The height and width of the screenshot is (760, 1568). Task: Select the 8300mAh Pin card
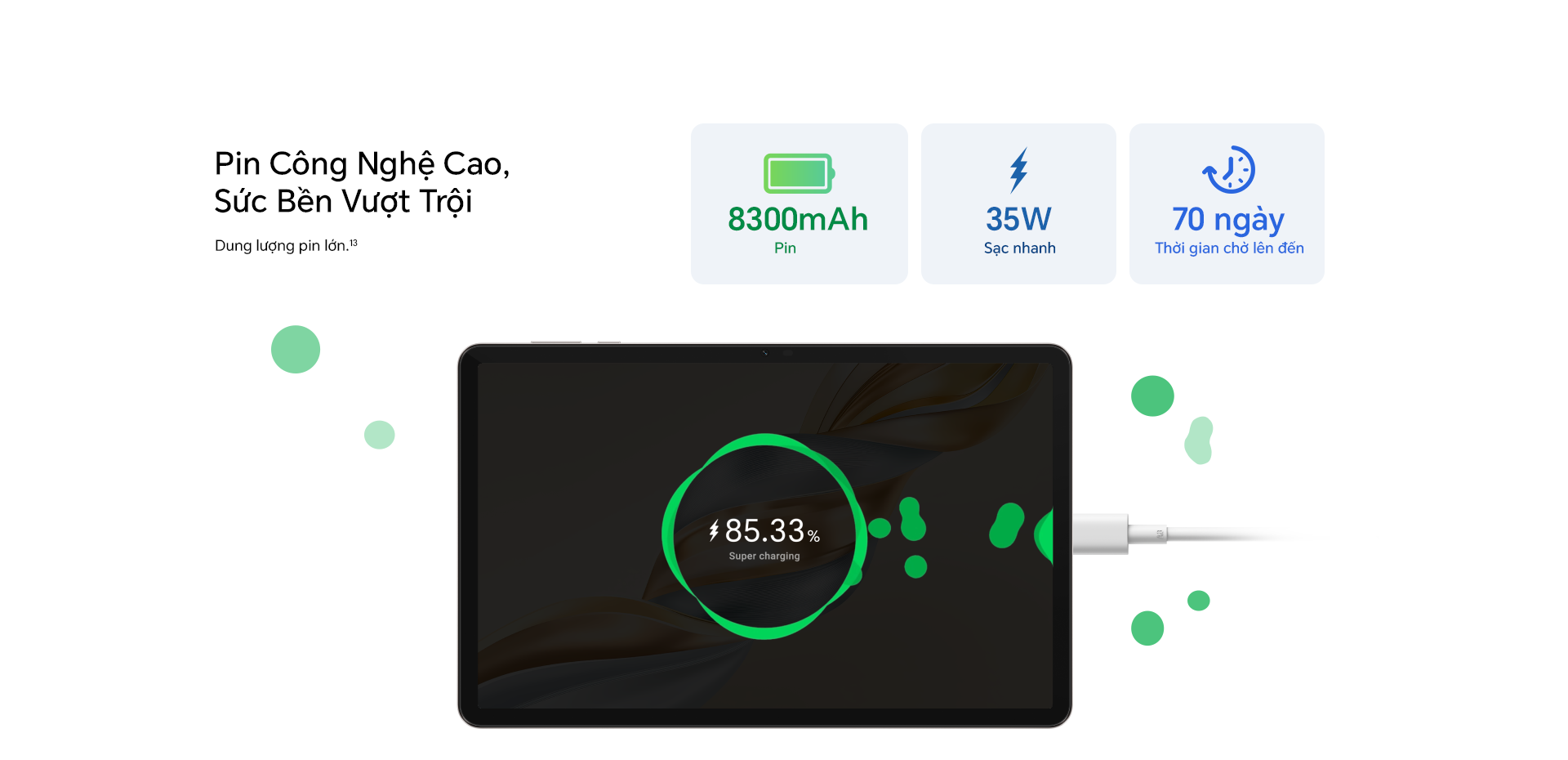pyautogui.click(x=800, y=203)
